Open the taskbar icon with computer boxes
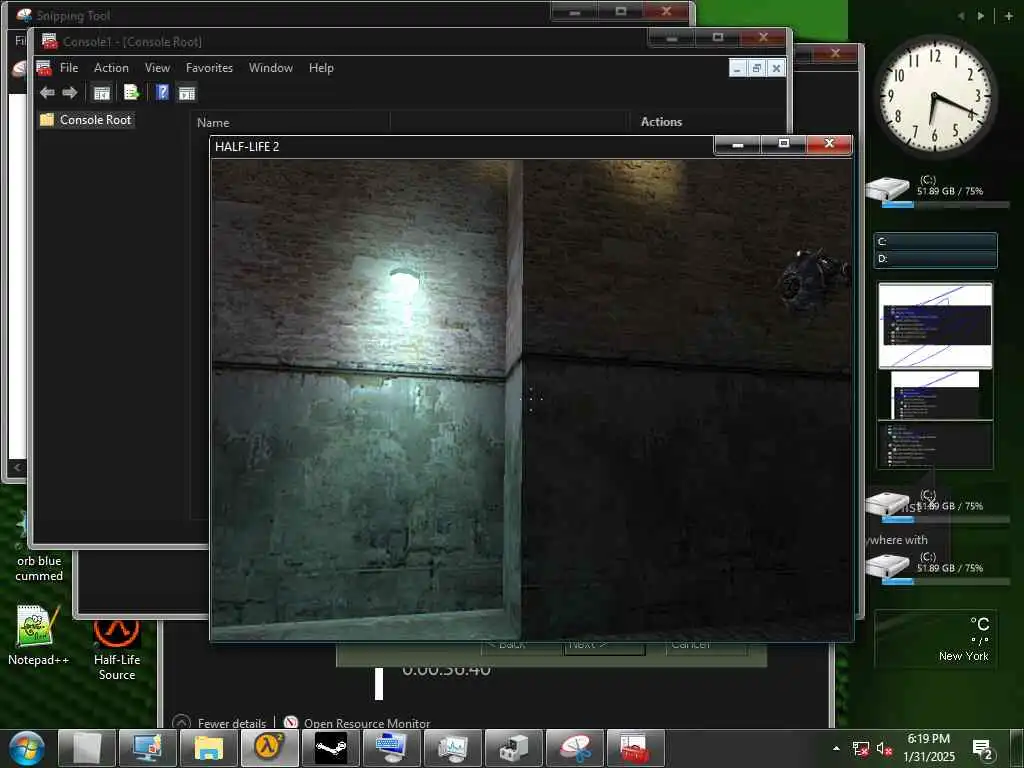Viewport: 1024px width, 768px height. 514,748
